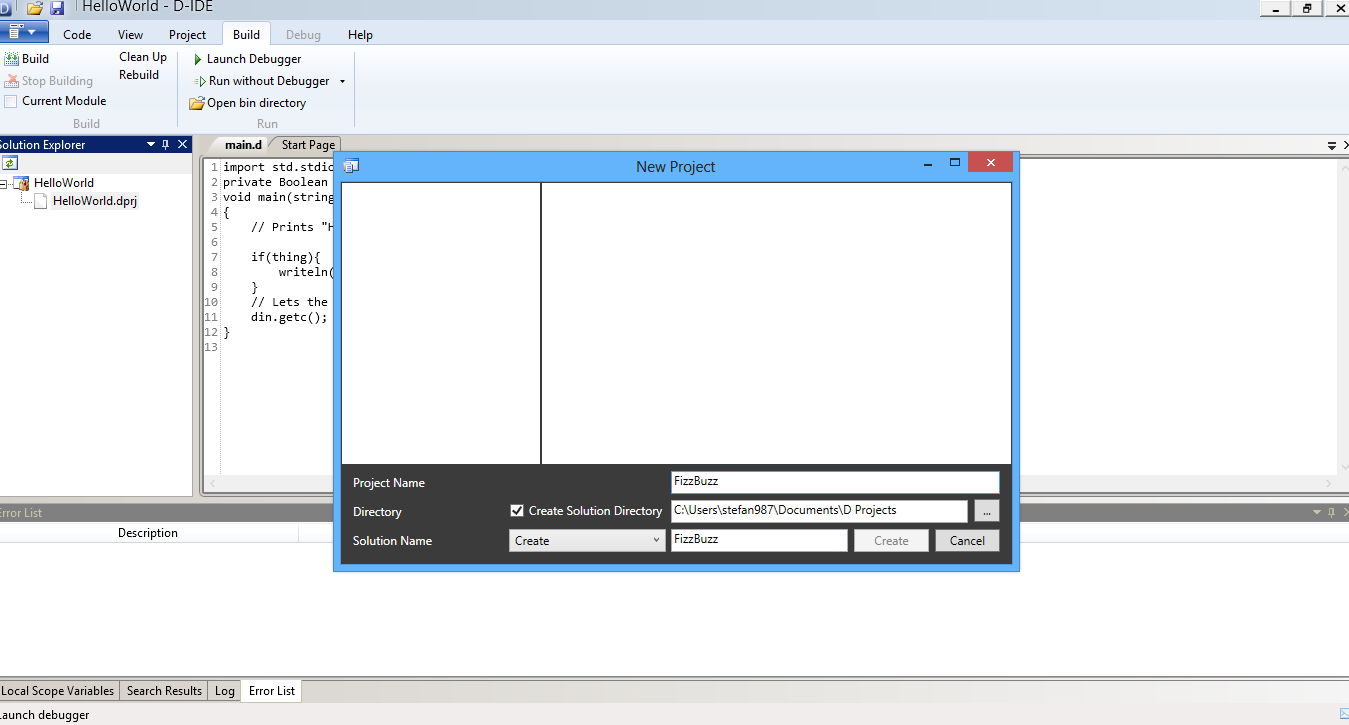Collapse the HelloWorld solution tree node
The width and height of the screenshot is (1349, 725).
pyautogui.click(x=4, y=184)
